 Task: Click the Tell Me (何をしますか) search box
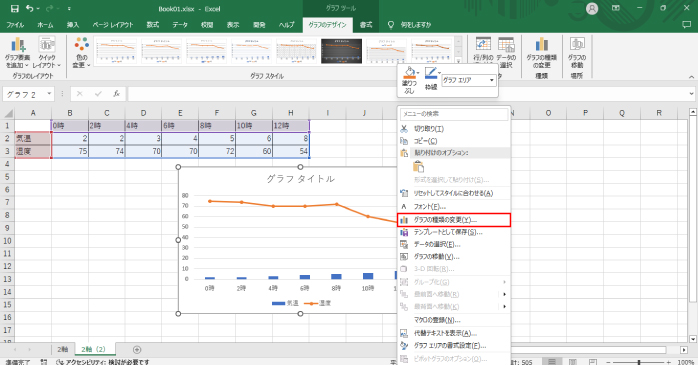[415, 25]
